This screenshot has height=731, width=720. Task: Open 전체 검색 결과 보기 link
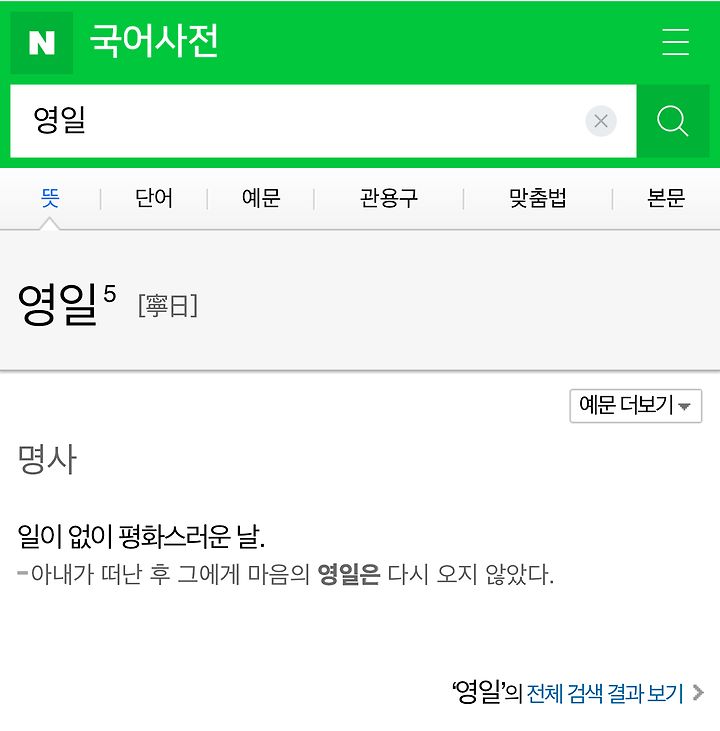(605, 693)
